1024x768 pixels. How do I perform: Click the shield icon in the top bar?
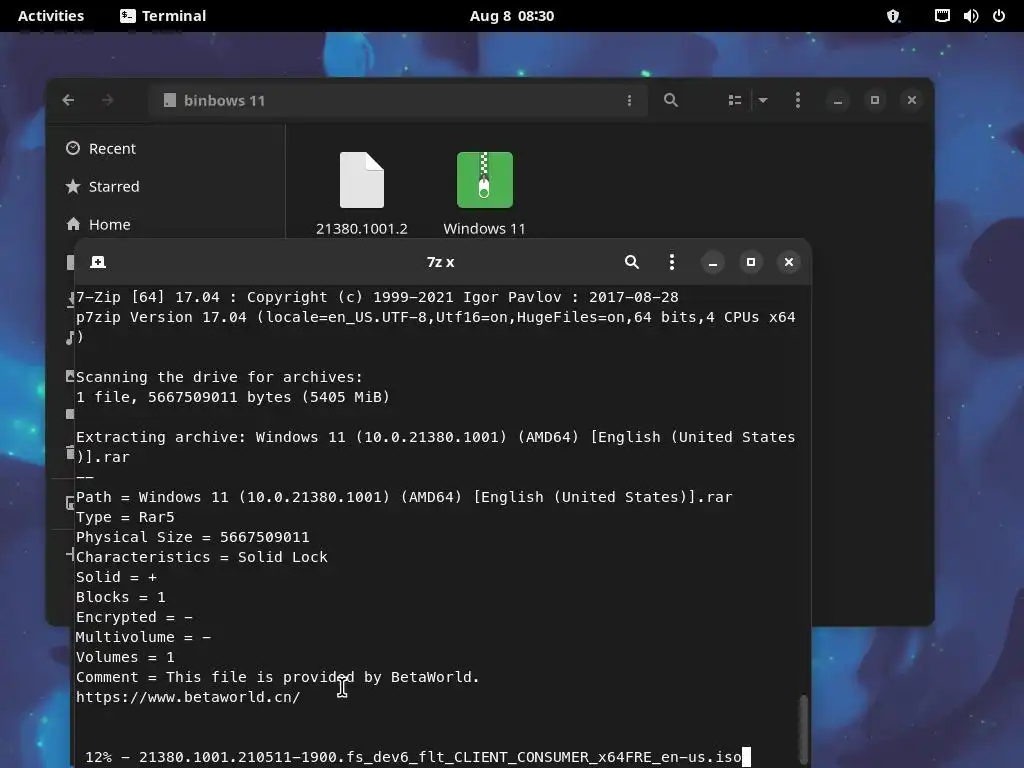coord(893,16)
